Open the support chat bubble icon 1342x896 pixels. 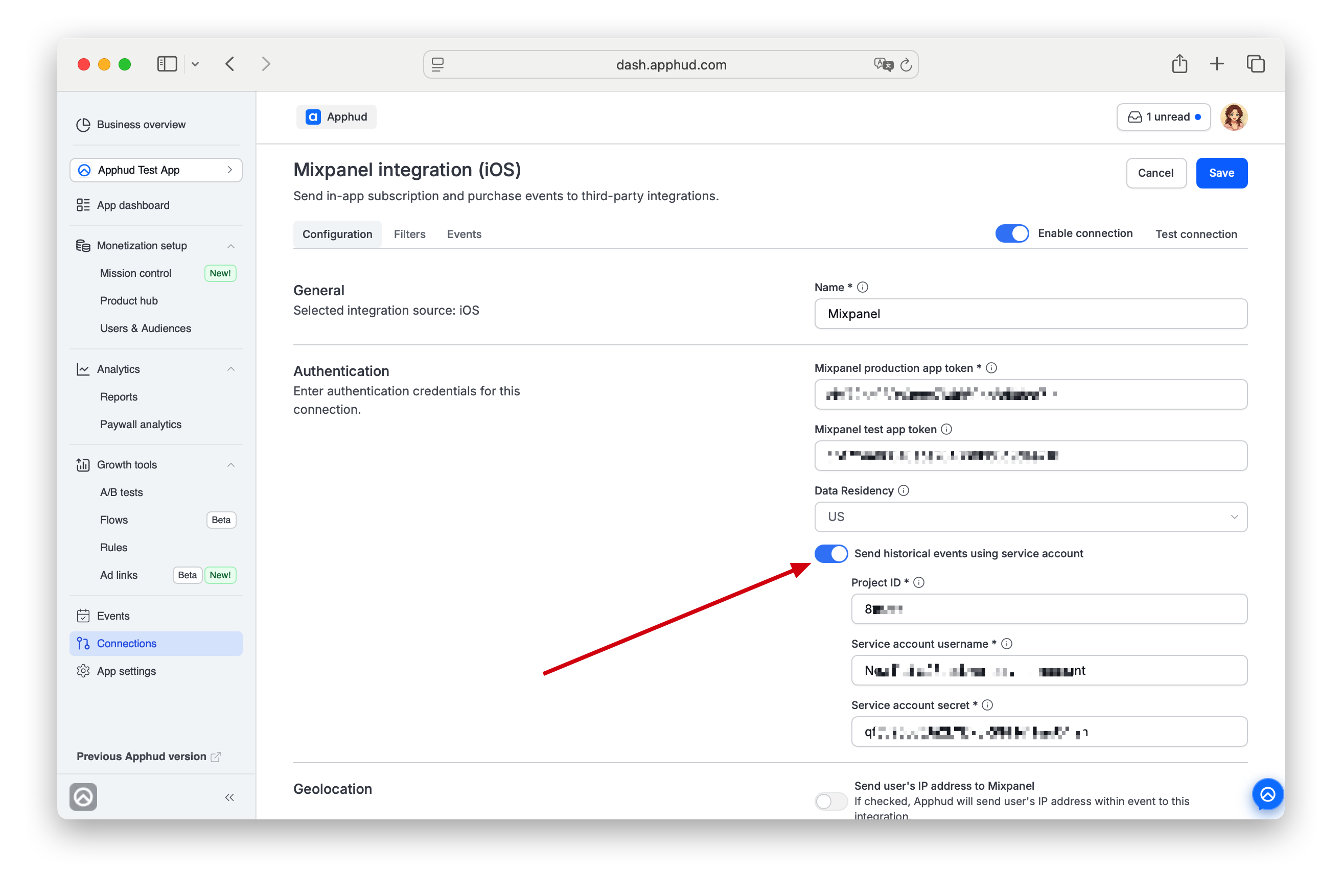click(1268, 794)
